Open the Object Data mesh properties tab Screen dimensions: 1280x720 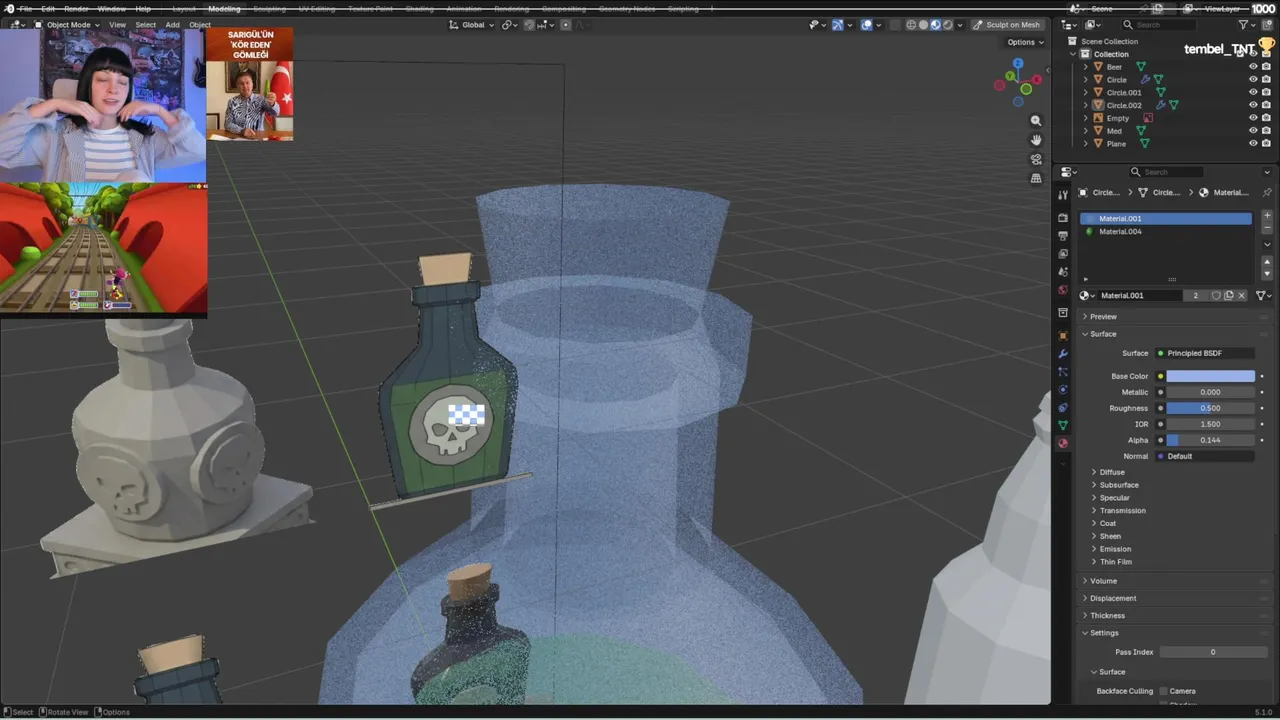coord(1063,425)
